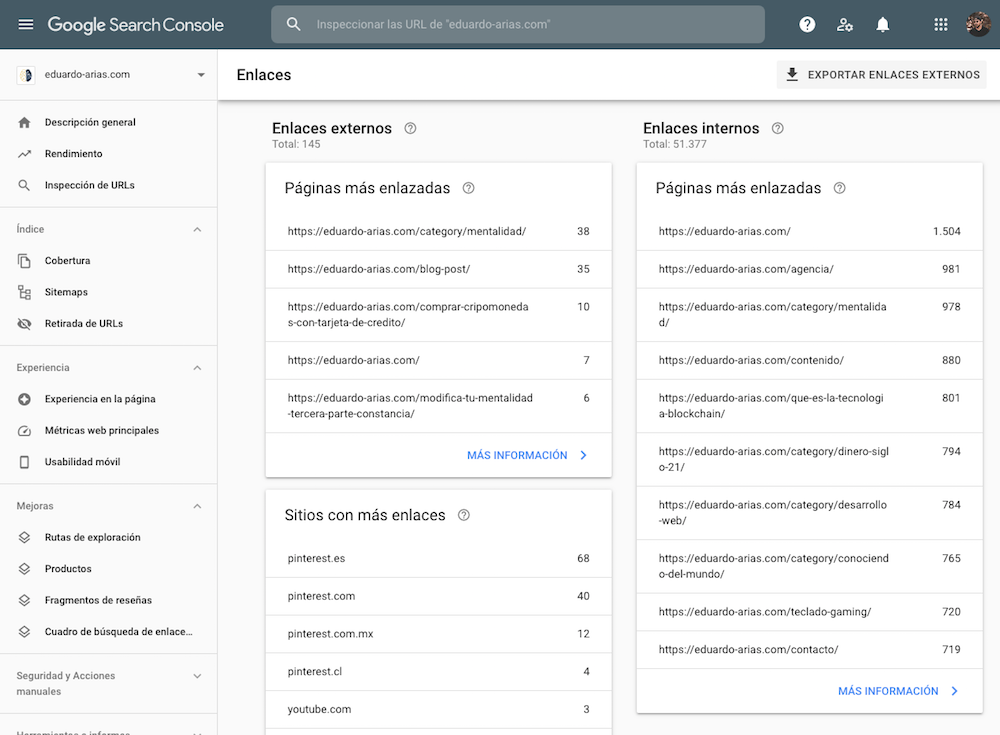Open pinterest.es linking site row

tap(439, 558)
